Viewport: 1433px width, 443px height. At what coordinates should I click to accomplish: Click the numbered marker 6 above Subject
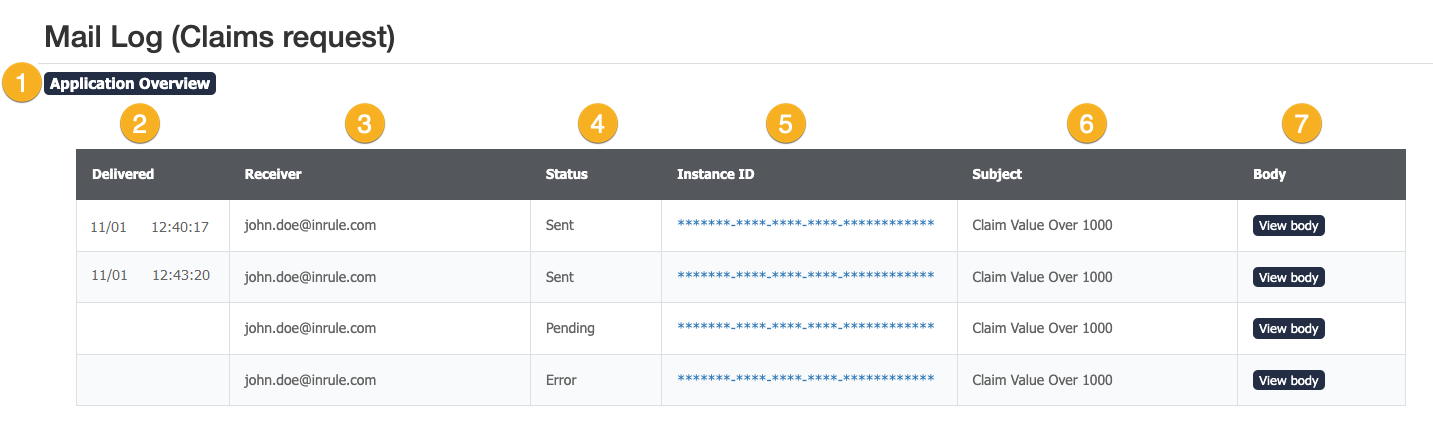1087,123
